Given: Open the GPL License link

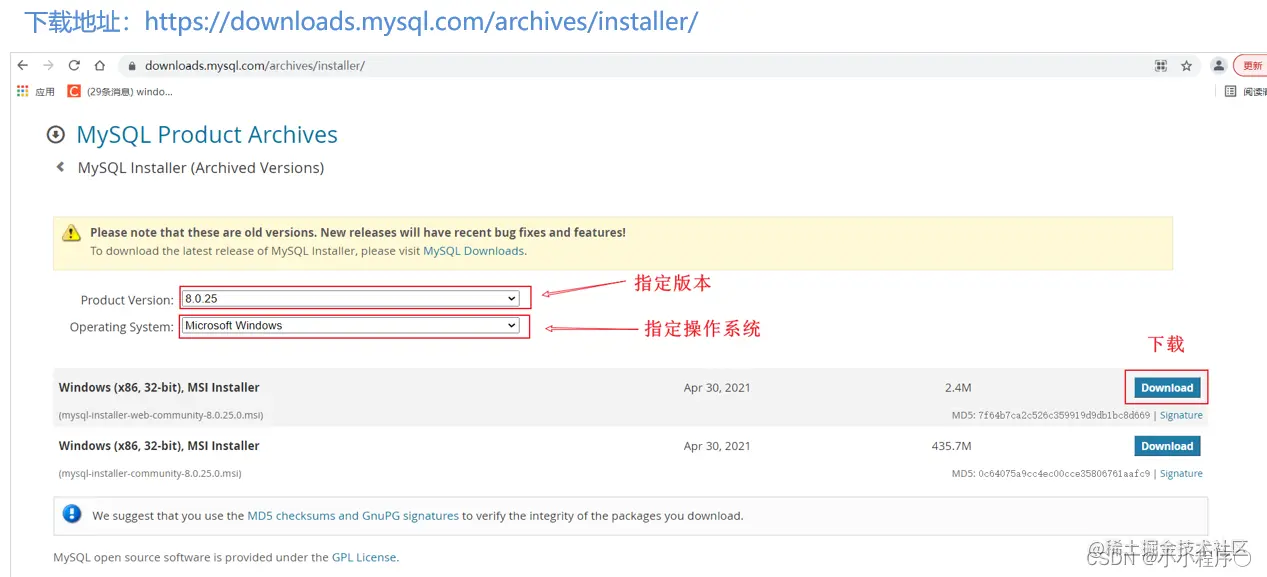Looking at the screenshot, I should point(364,558).
